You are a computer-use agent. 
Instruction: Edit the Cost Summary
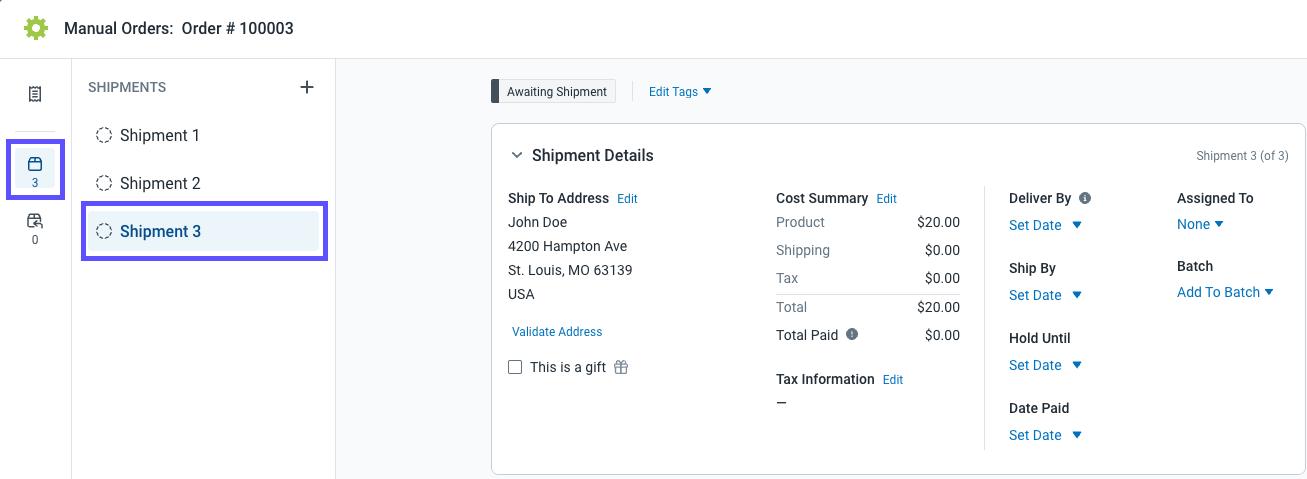[886, 198]
